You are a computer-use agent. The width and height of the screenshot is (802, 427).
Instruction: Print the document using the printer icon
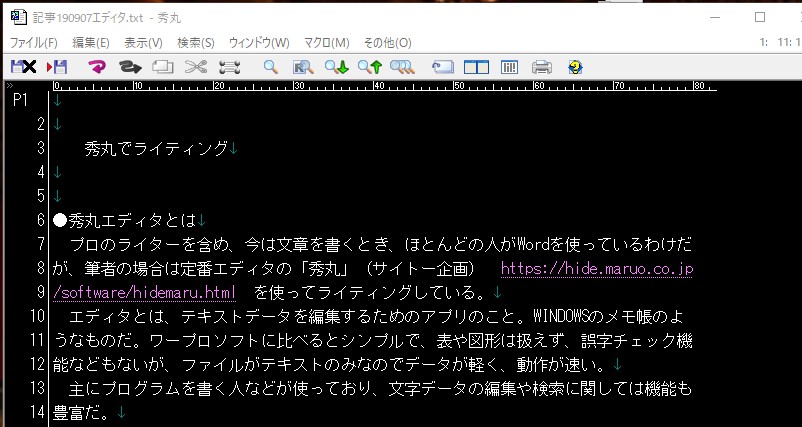542,66
